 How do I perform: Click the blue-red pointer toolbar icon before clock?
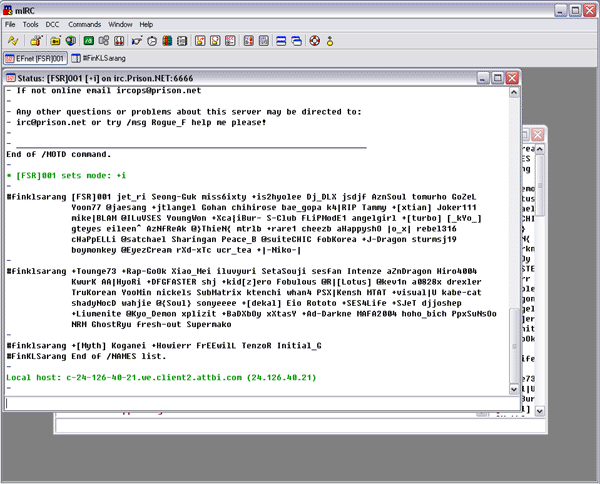tap(137, 41)
